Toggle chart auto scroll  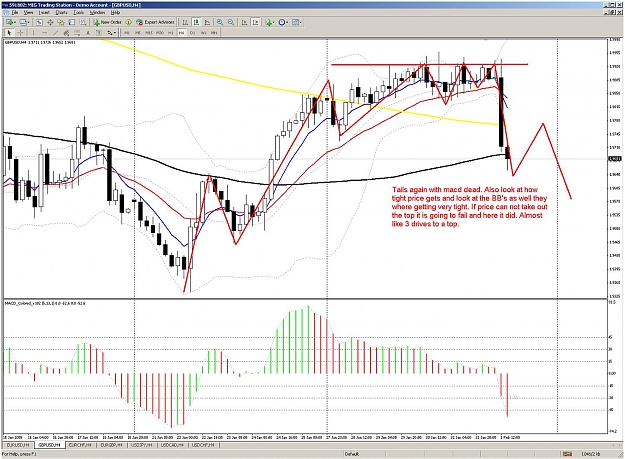[x=244, y=22]
